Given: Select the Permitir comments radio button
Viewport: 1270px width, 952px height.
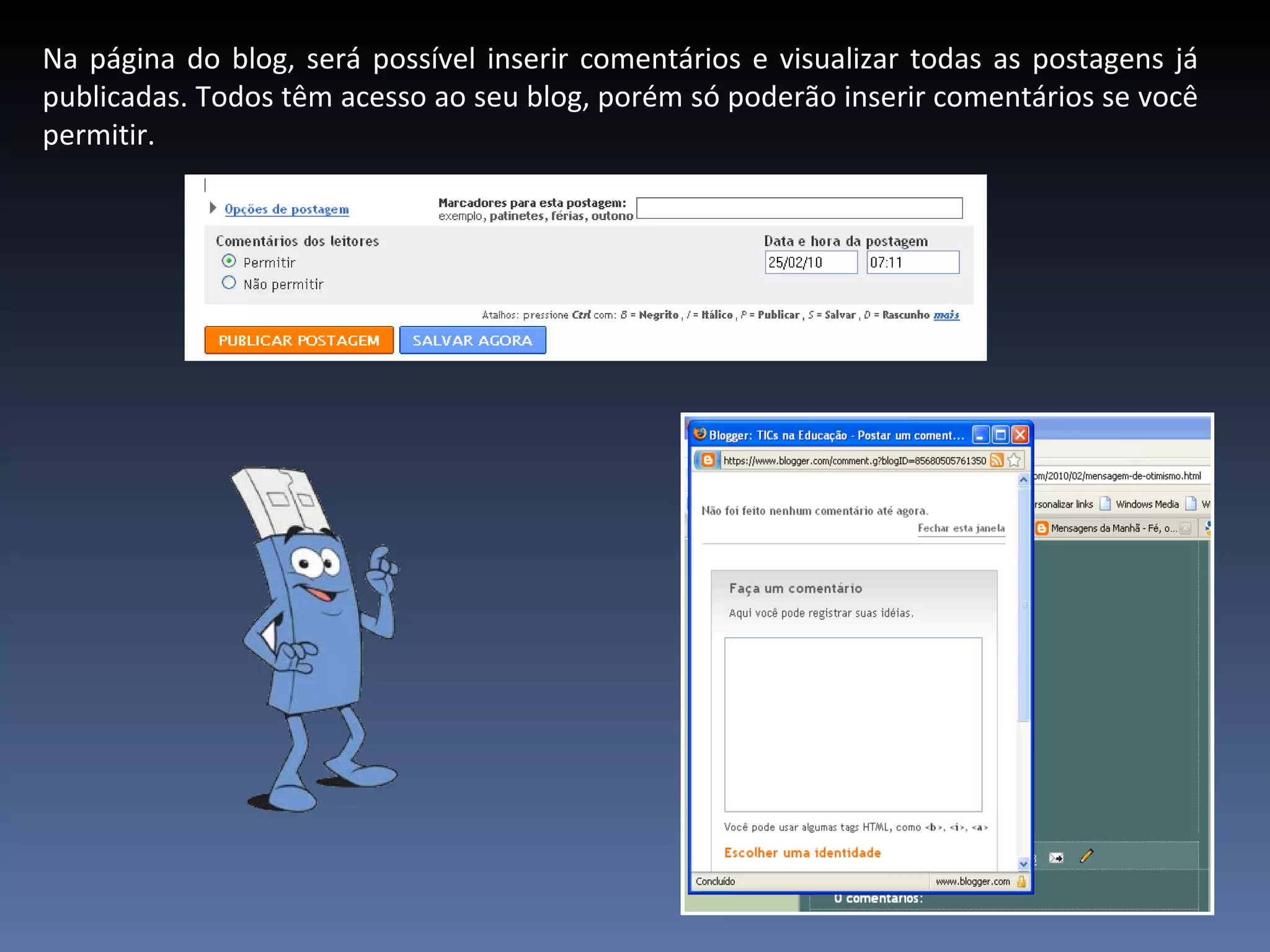Looking at the screenshot, I should (229, 261).
